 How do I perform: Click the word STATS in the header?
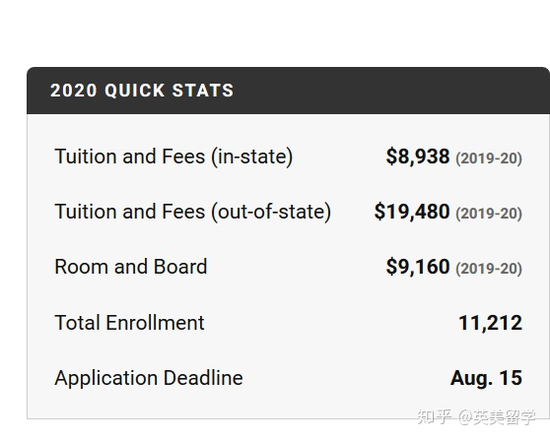203,90
